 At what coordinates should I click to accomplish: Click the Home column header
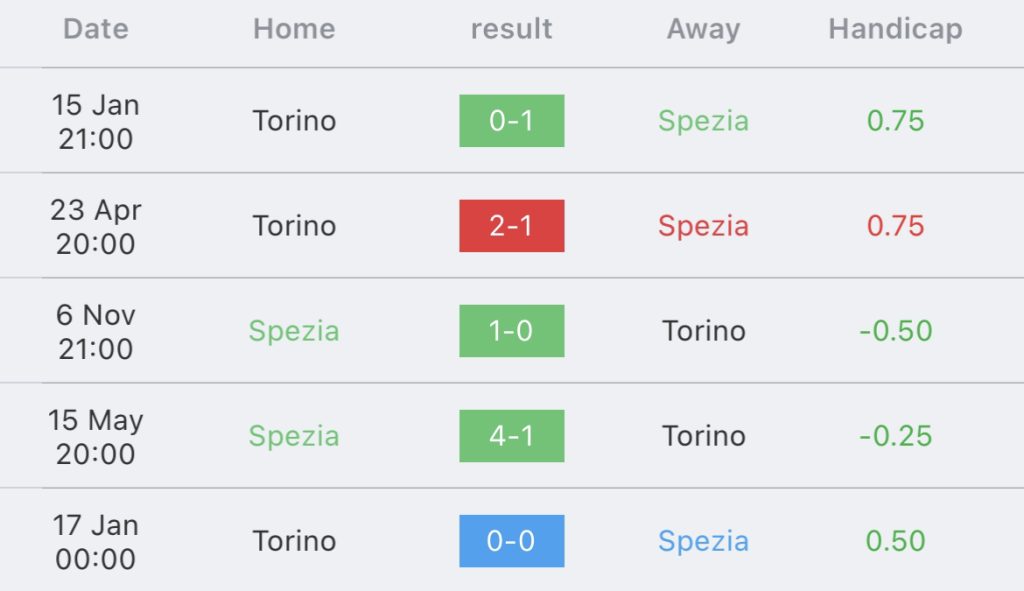click(294, 29)
